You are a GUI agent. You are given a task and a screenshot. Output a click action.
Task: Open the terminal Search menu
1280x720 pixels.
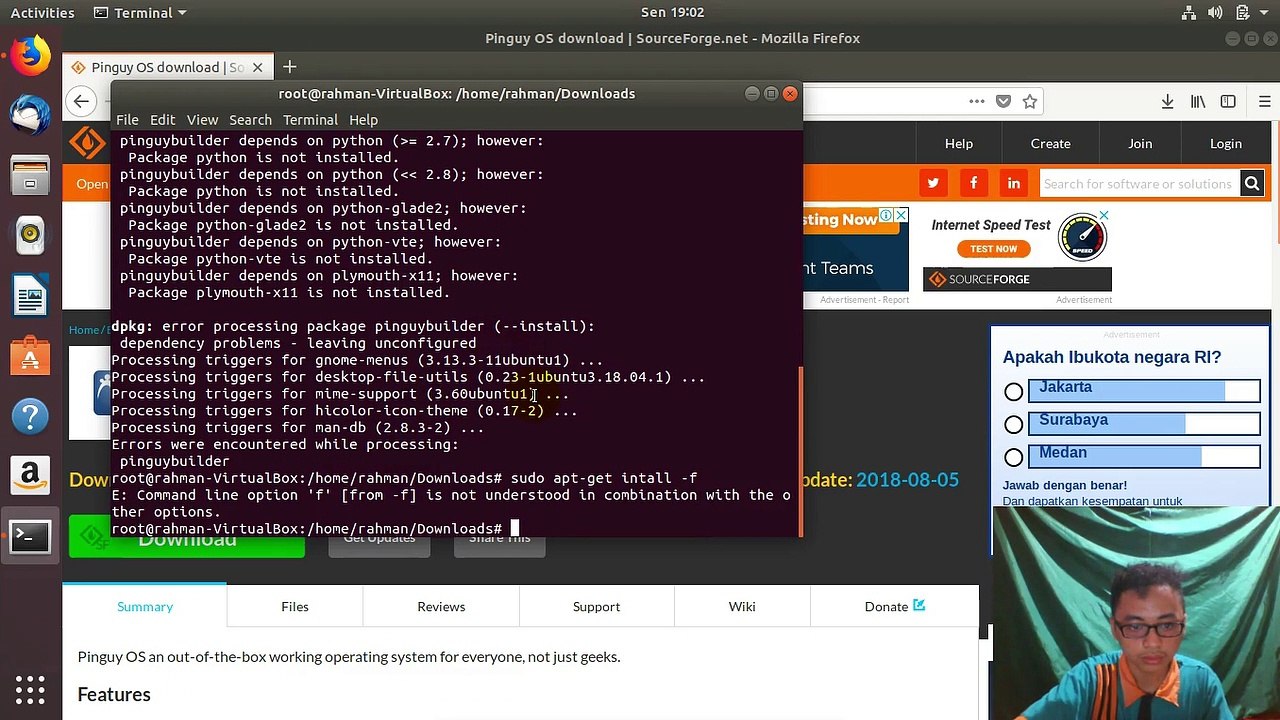pos(250,120)
